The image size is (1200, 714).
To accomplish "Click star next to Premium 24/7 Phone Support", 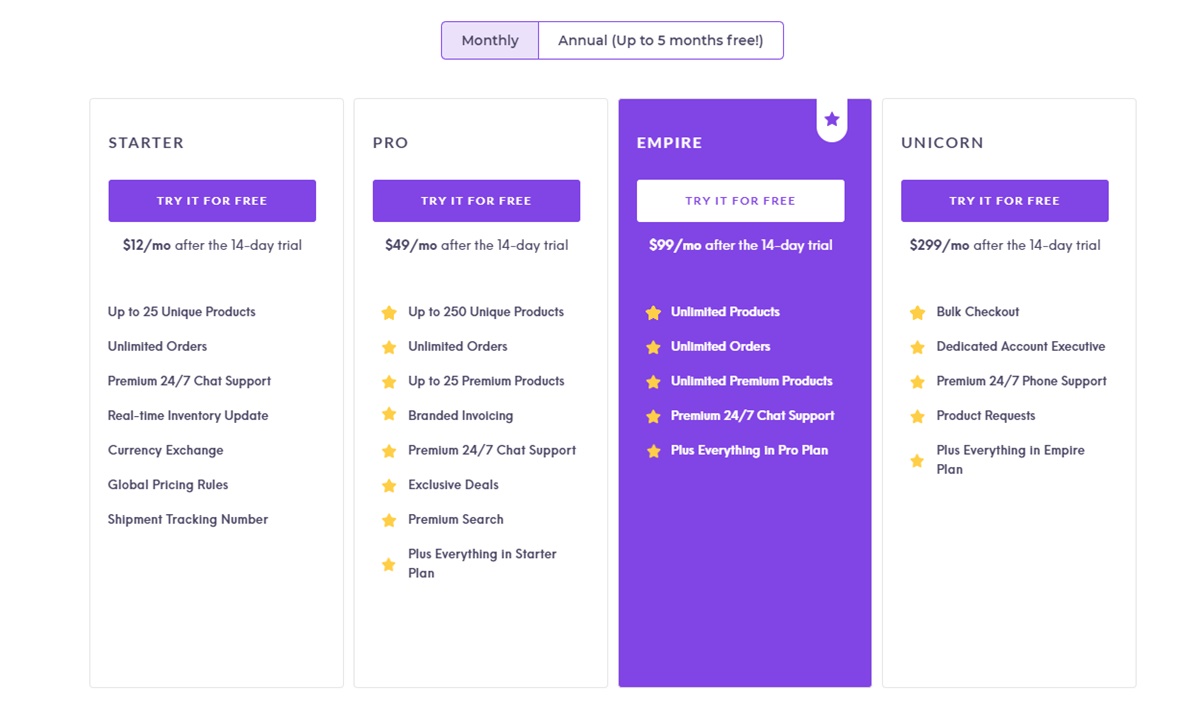I will (x=917, y=382).
